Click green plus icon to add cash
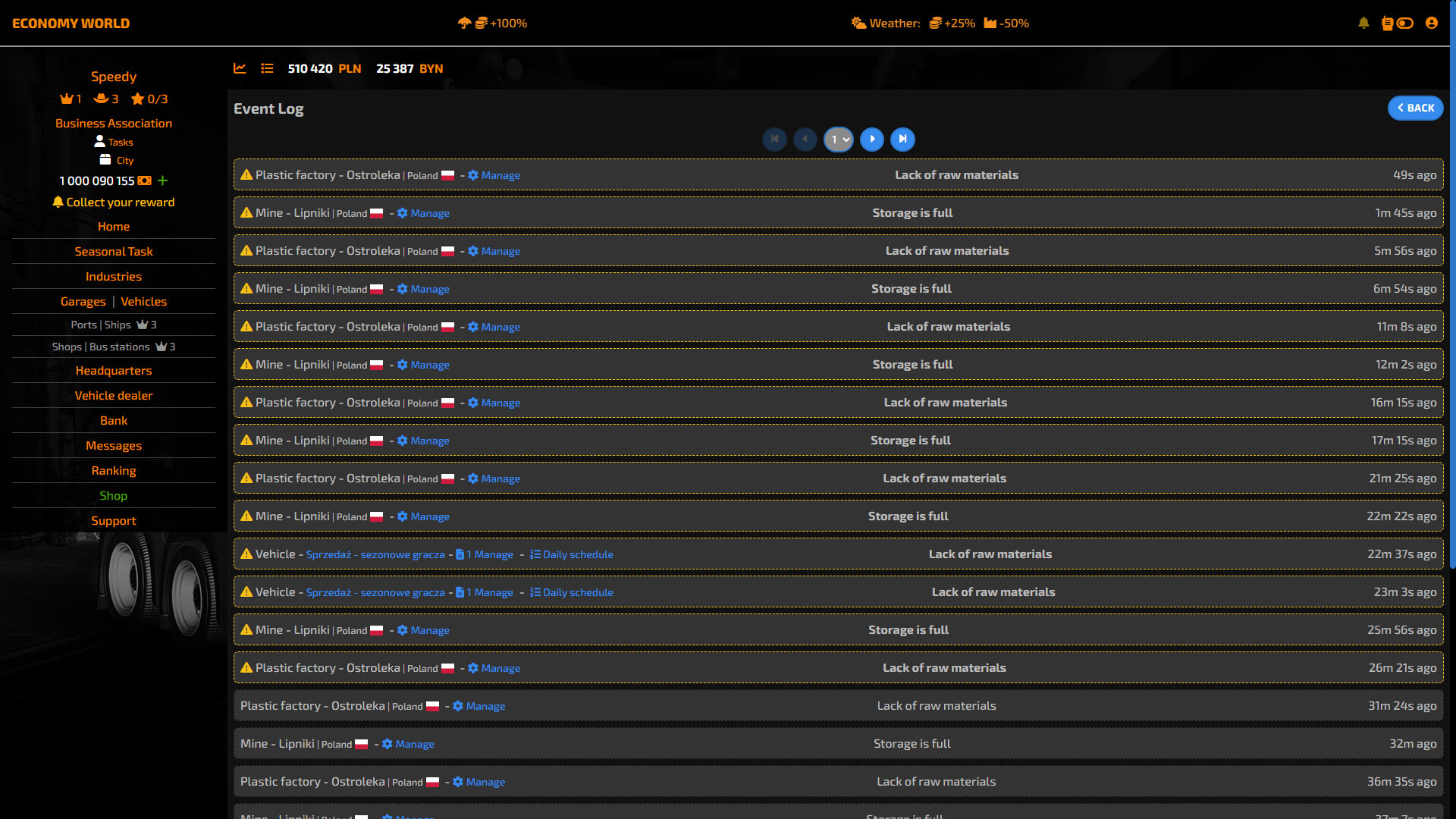 162,180
